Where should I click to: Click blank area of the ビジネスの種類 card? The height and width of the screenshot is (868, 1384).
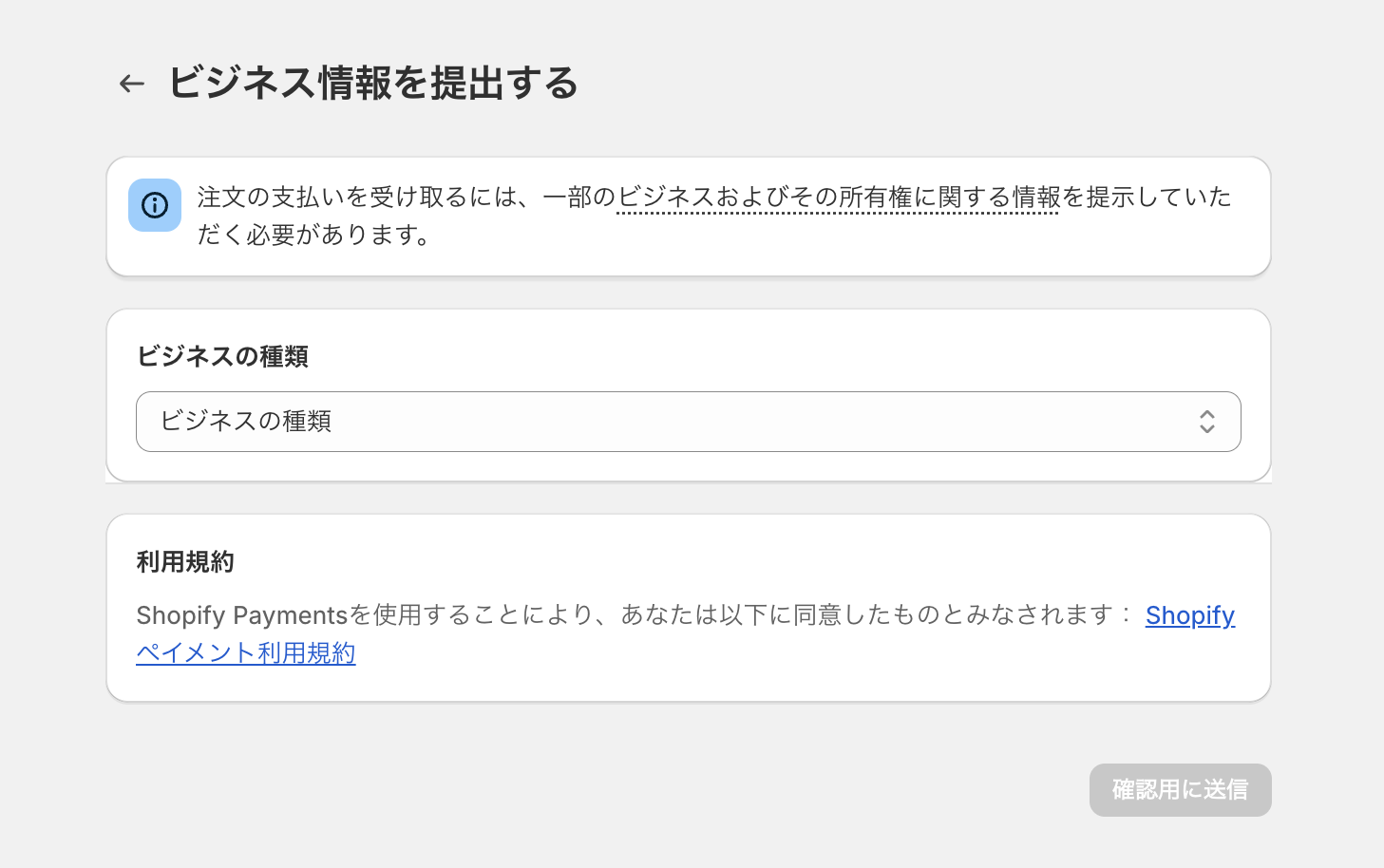[x=760, y=356]
